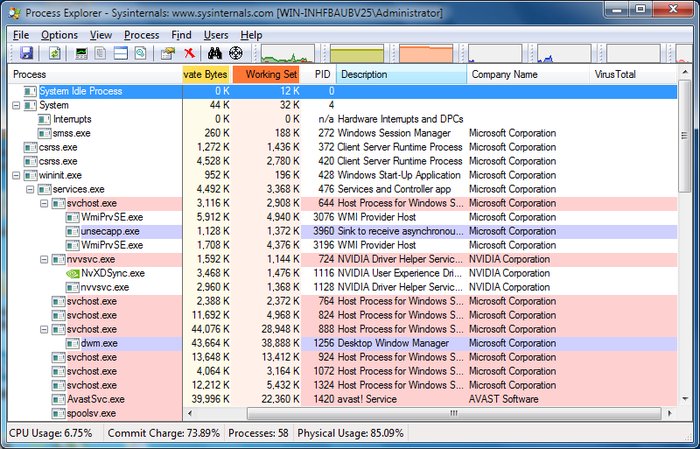Click the green CPU usage mini graph
Image resolution: width=700 pixels, height=449 pixels.
288,54
